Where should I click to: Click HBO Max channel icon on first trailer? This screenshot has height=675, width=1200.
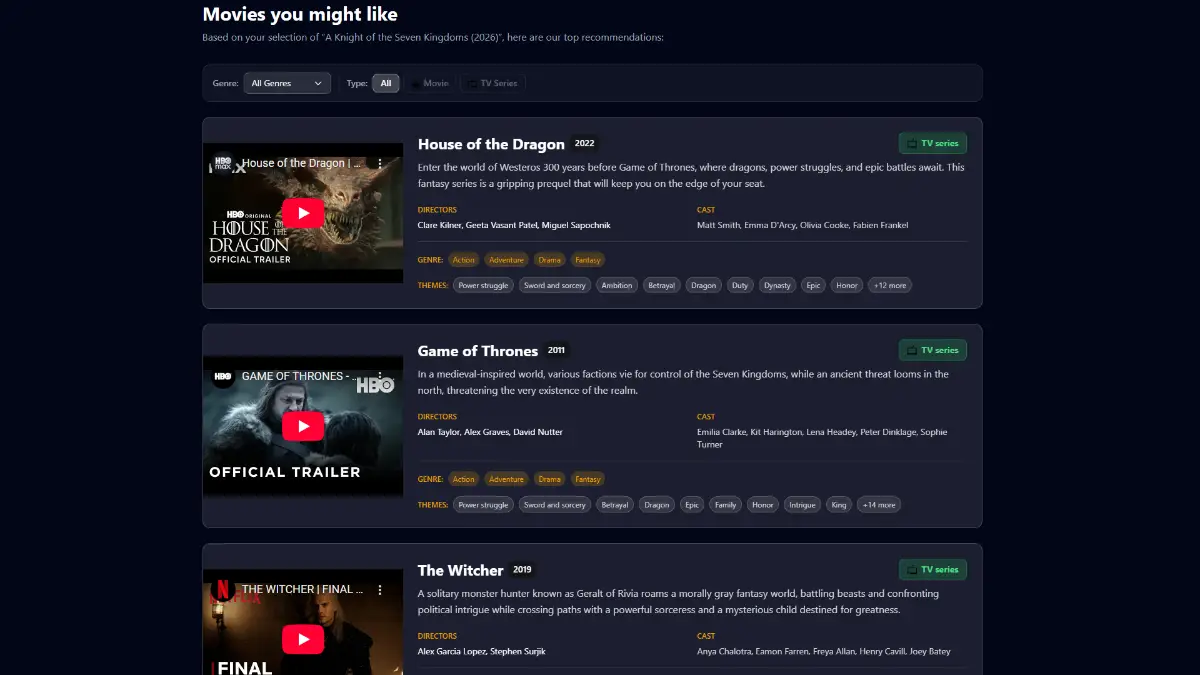(x=223, y=163)
